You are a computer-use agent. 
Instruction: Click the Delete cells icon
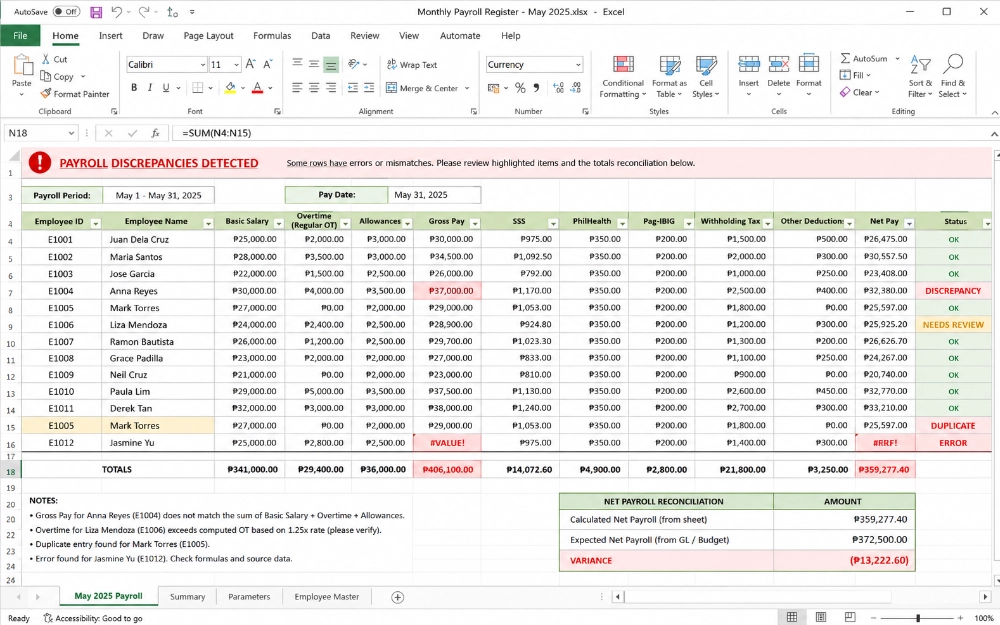779,64
